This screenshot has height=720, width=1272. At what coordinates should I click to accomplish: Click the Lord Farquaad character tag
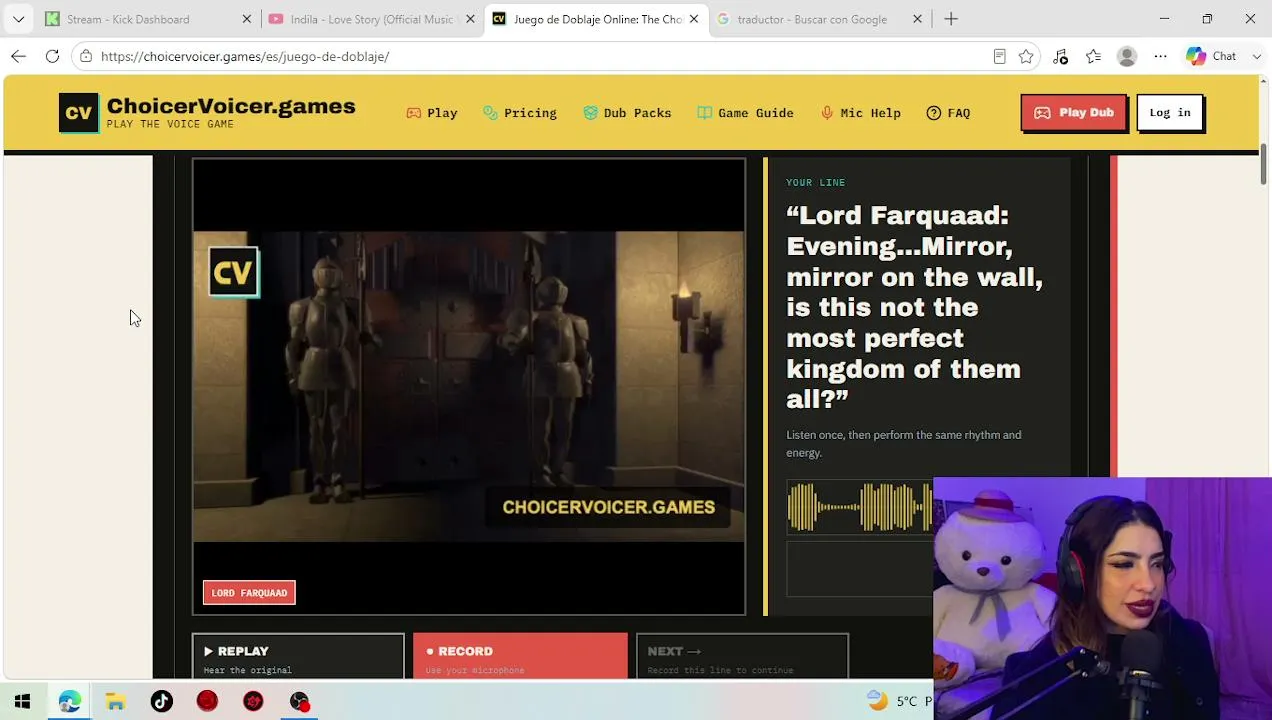click(x=249, y=593)
